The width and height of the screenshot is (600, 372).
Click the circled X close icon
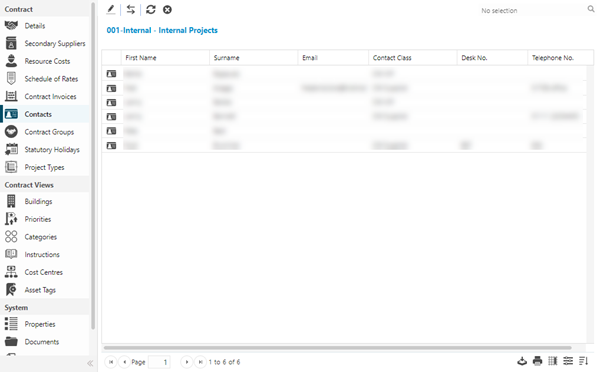[x=167, y=10]
